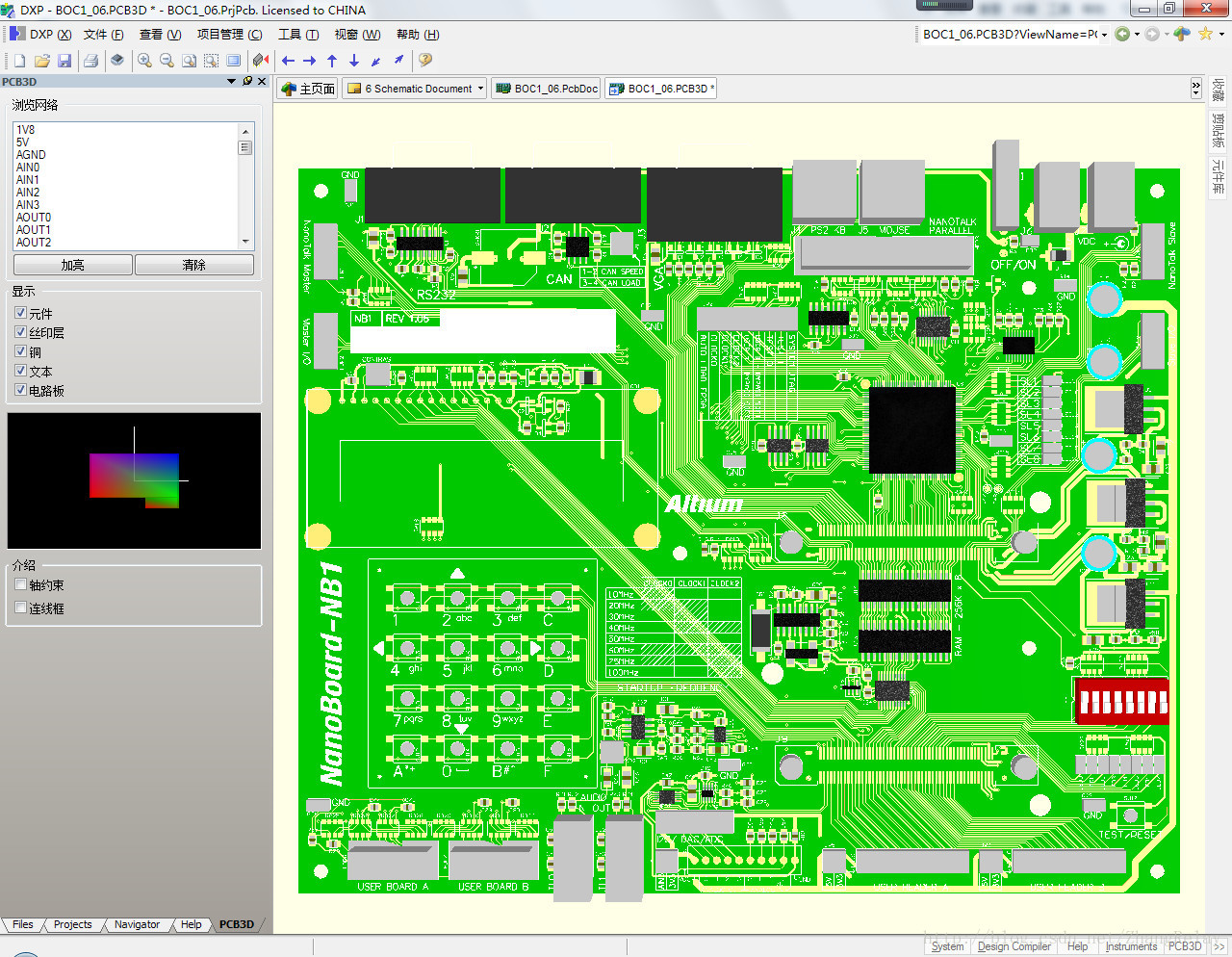Close the PCB3D panel
Image resolution: width=1232 pixels, height=957 pixels.
pos(262,82)
